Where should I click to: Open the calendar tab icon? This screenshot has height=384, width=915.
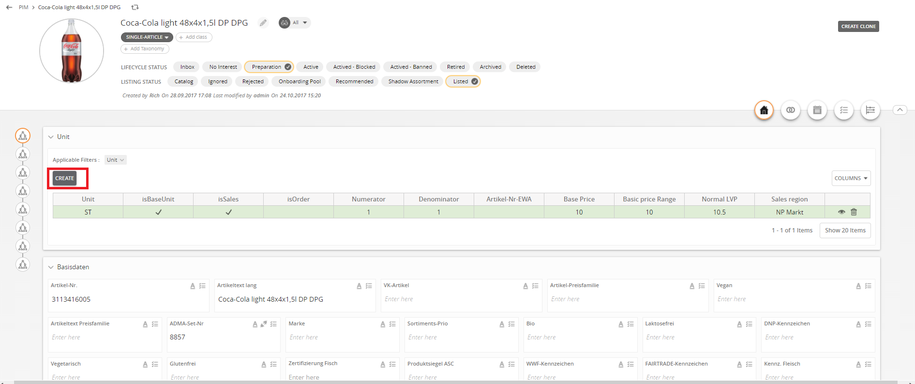point(817,110)
